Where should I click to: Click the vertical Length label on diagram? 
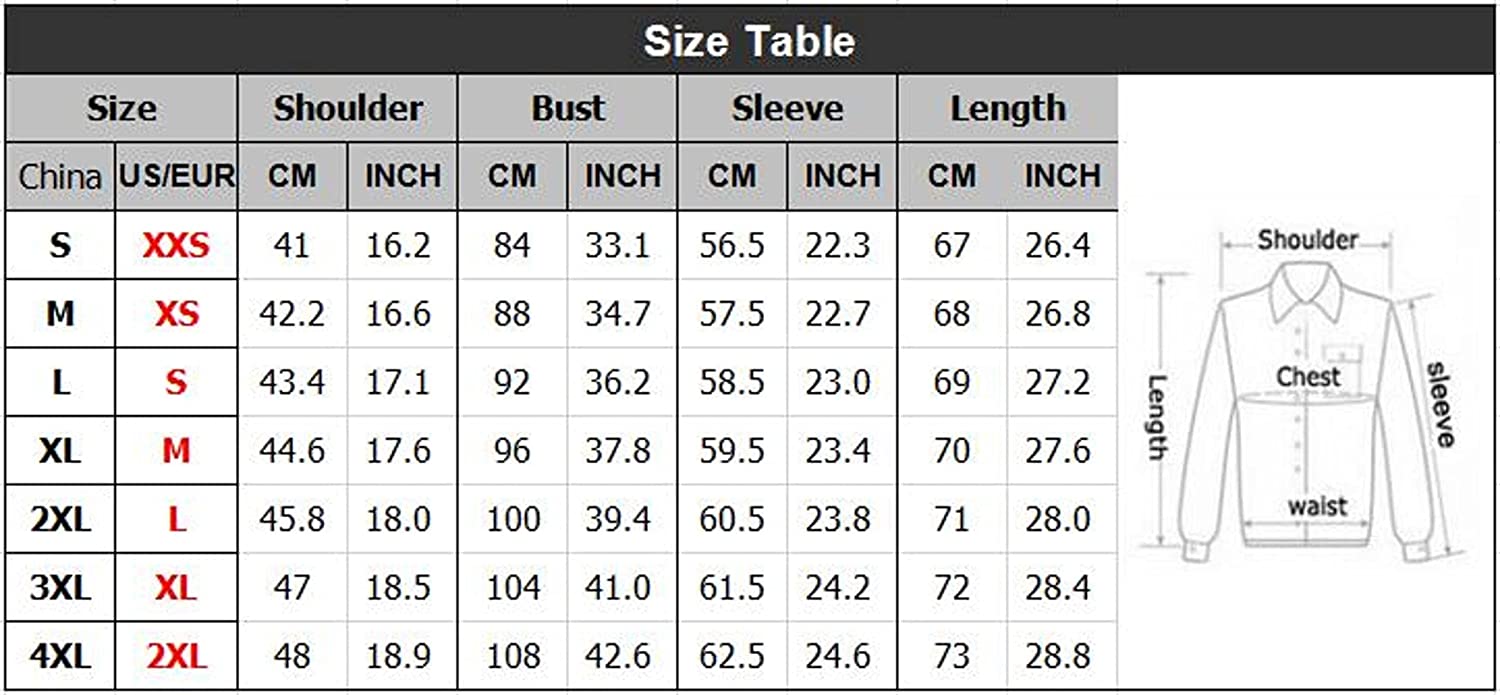click(x=1157, y=417)
